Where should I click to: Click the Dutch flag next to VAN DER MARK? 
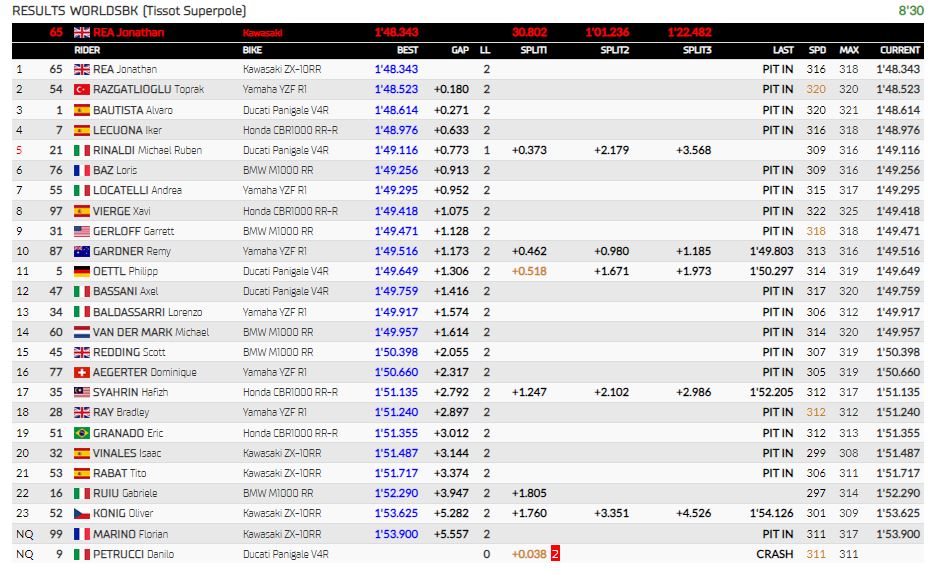click(82, 332)
